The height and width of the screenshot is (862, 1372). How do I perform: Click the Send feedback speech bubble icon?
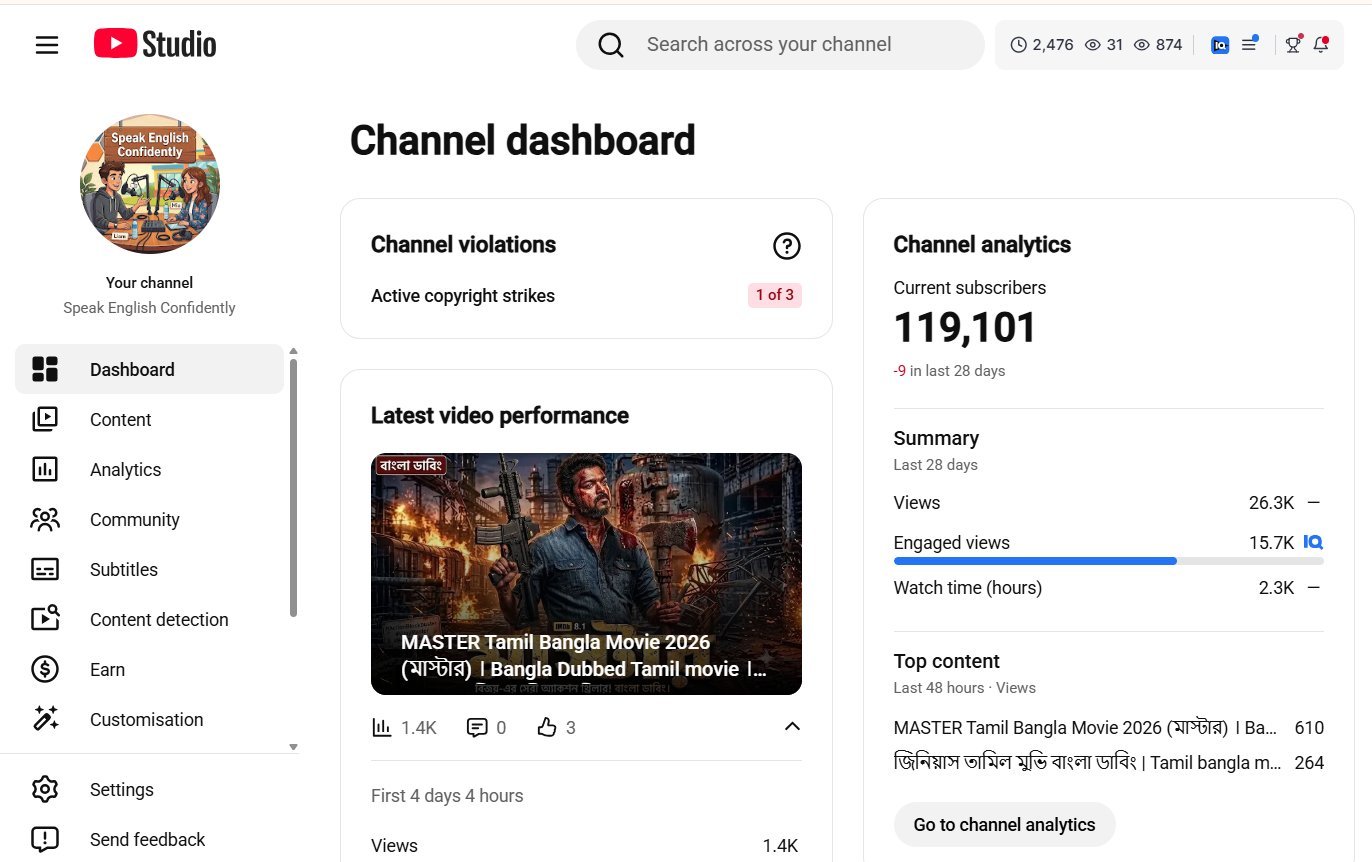click(45, 839)
